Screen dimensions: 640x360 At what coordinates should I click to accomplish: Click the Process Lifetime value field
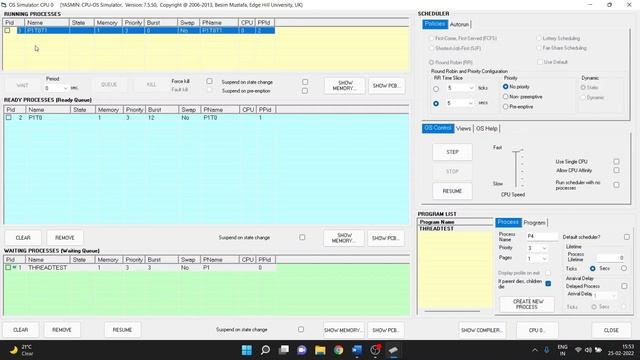point(611,258)
